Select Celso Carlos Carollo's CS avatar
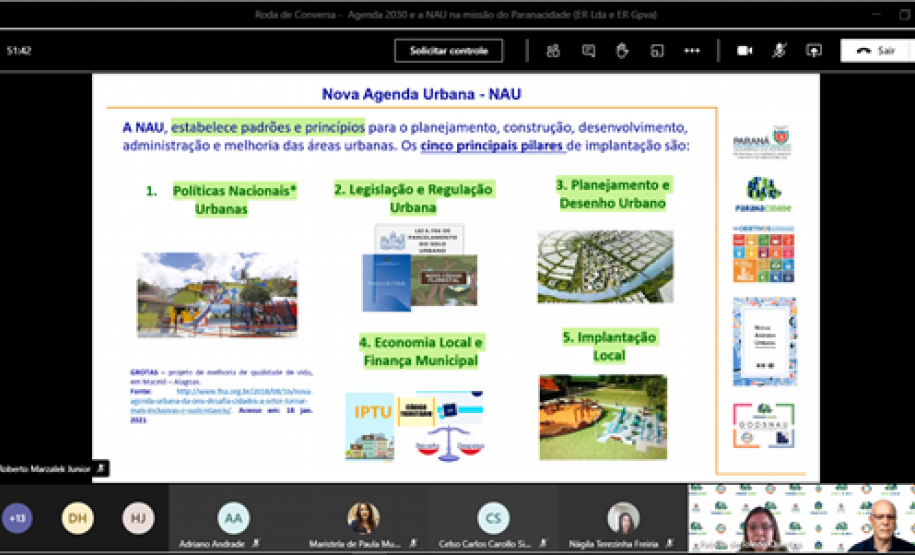 point(493,518)
